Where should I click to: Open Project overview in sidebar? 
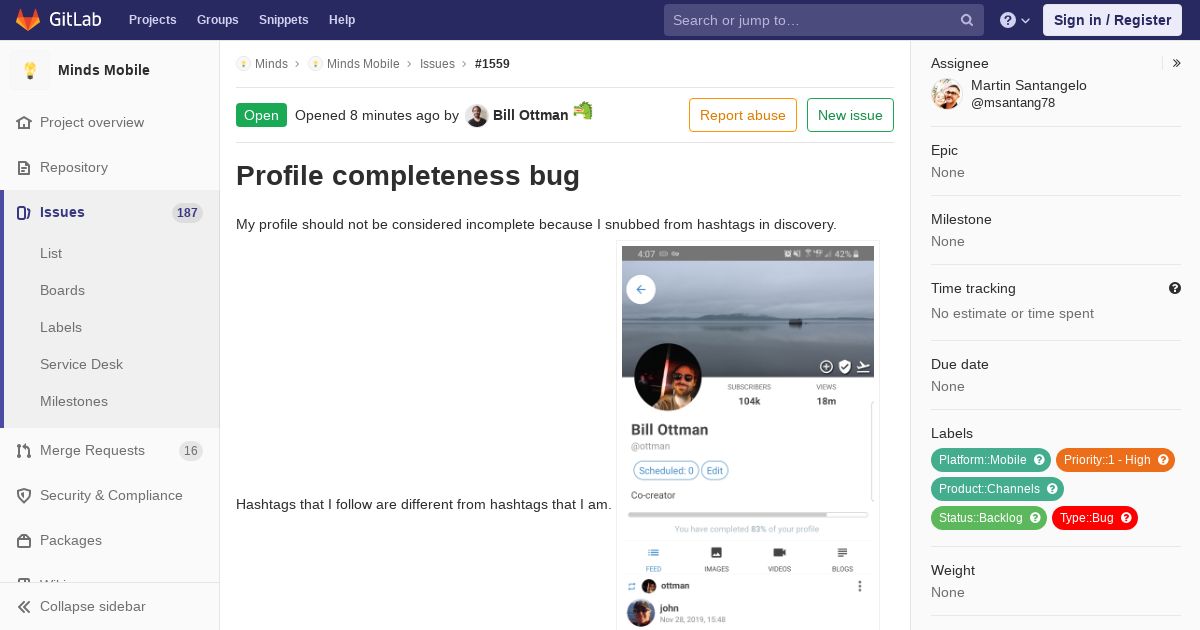pyautogui.click(x=92, y=122)
